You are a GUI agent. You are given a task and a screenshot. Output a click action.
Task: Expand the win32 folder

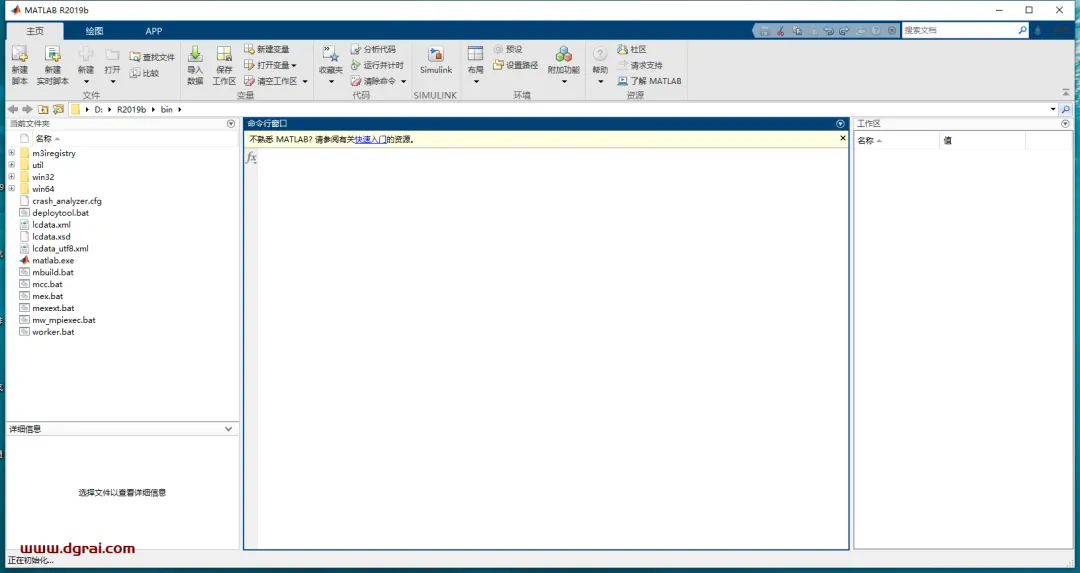point(12,176)
